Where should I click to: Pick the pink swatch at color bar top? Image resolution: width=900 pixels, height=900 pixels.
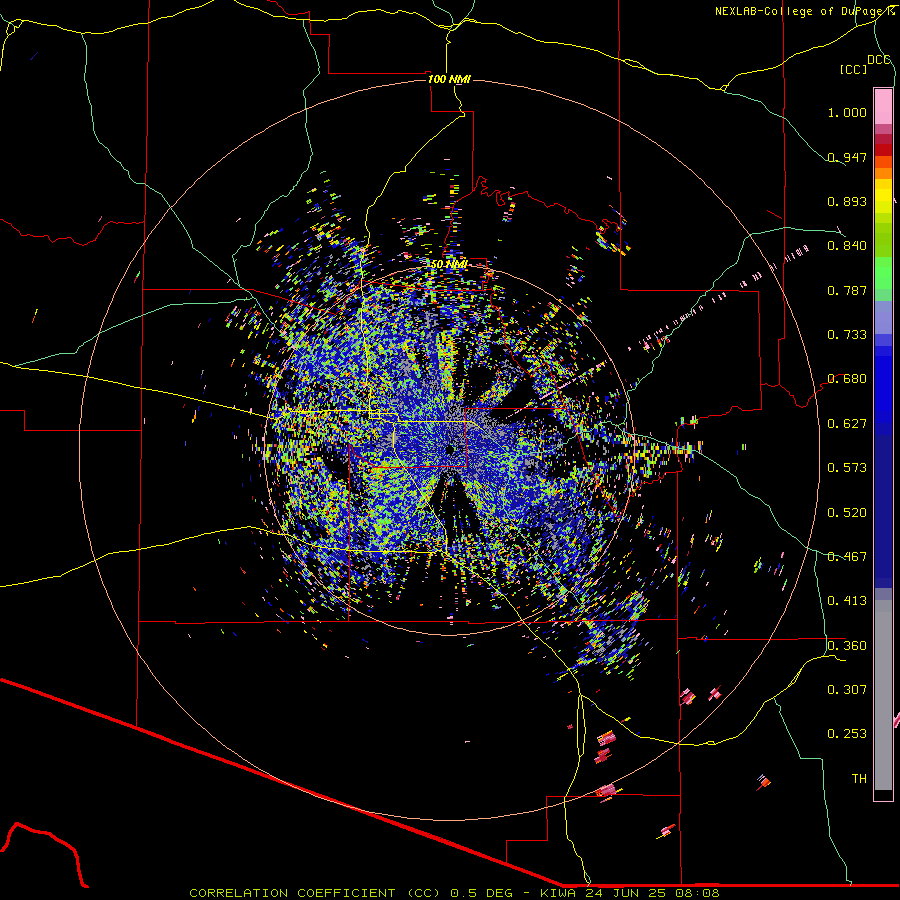click(883, 106)
